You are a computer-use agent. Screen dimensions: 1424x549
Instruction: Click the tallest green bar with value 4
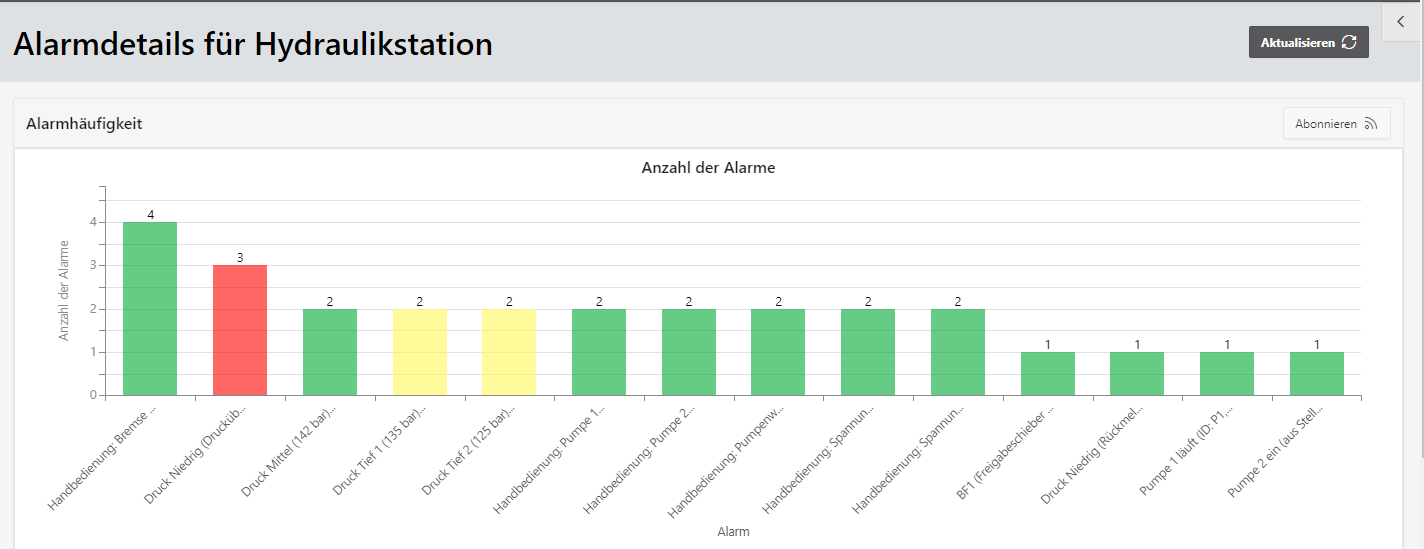150,308
